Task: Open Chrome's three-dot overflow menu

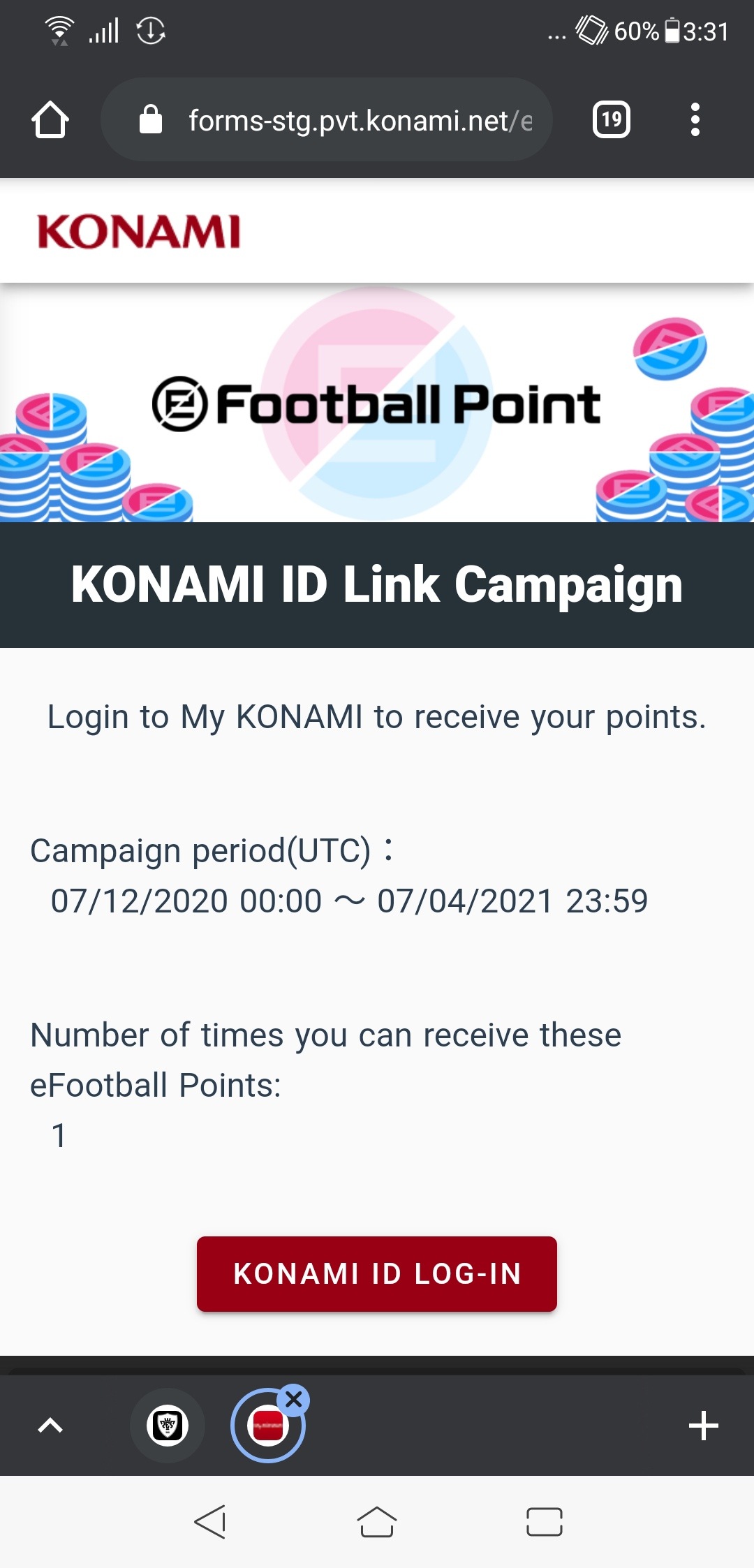Action: pyautogui.click(x=695, y=119)
